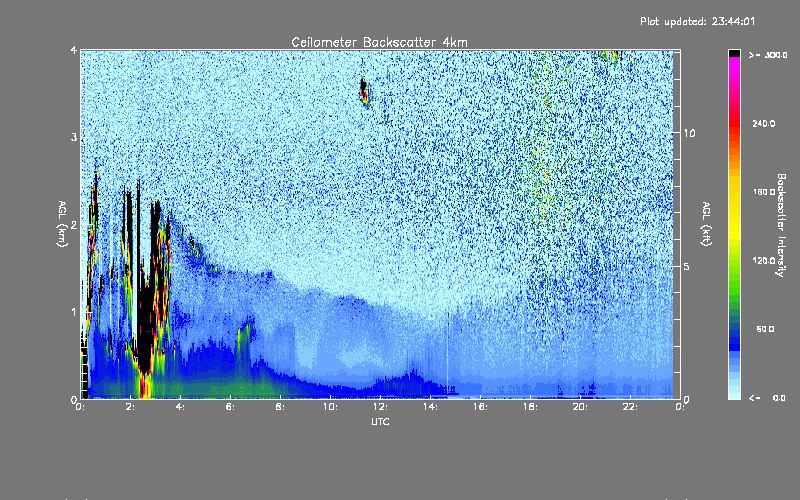This screenshot has width=800, height=500.
Task: Click the 4 tick on AGL (km) axis
Action: (x=74, y=51)
